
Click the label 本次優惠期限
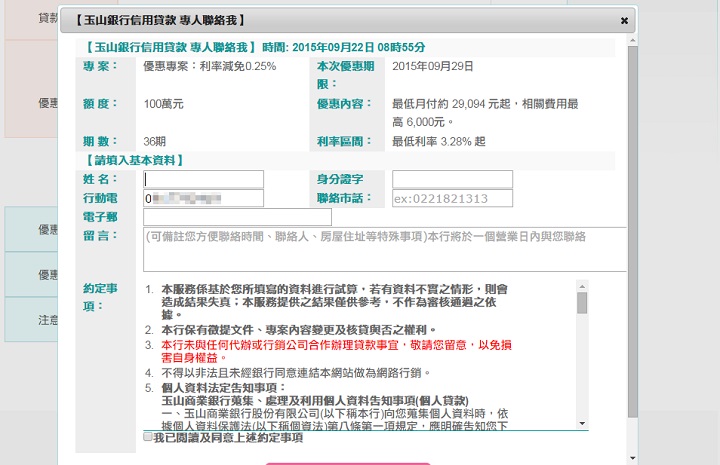pos(345,75)
